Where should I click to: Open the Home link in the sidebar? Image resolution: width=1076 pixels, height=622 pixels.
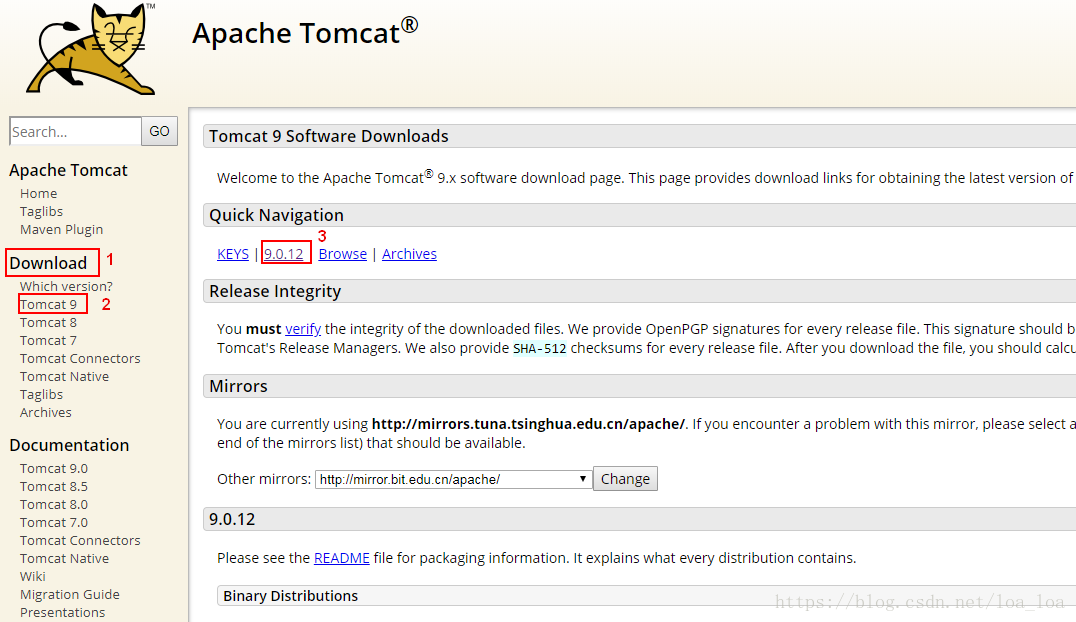coord(38,194)
